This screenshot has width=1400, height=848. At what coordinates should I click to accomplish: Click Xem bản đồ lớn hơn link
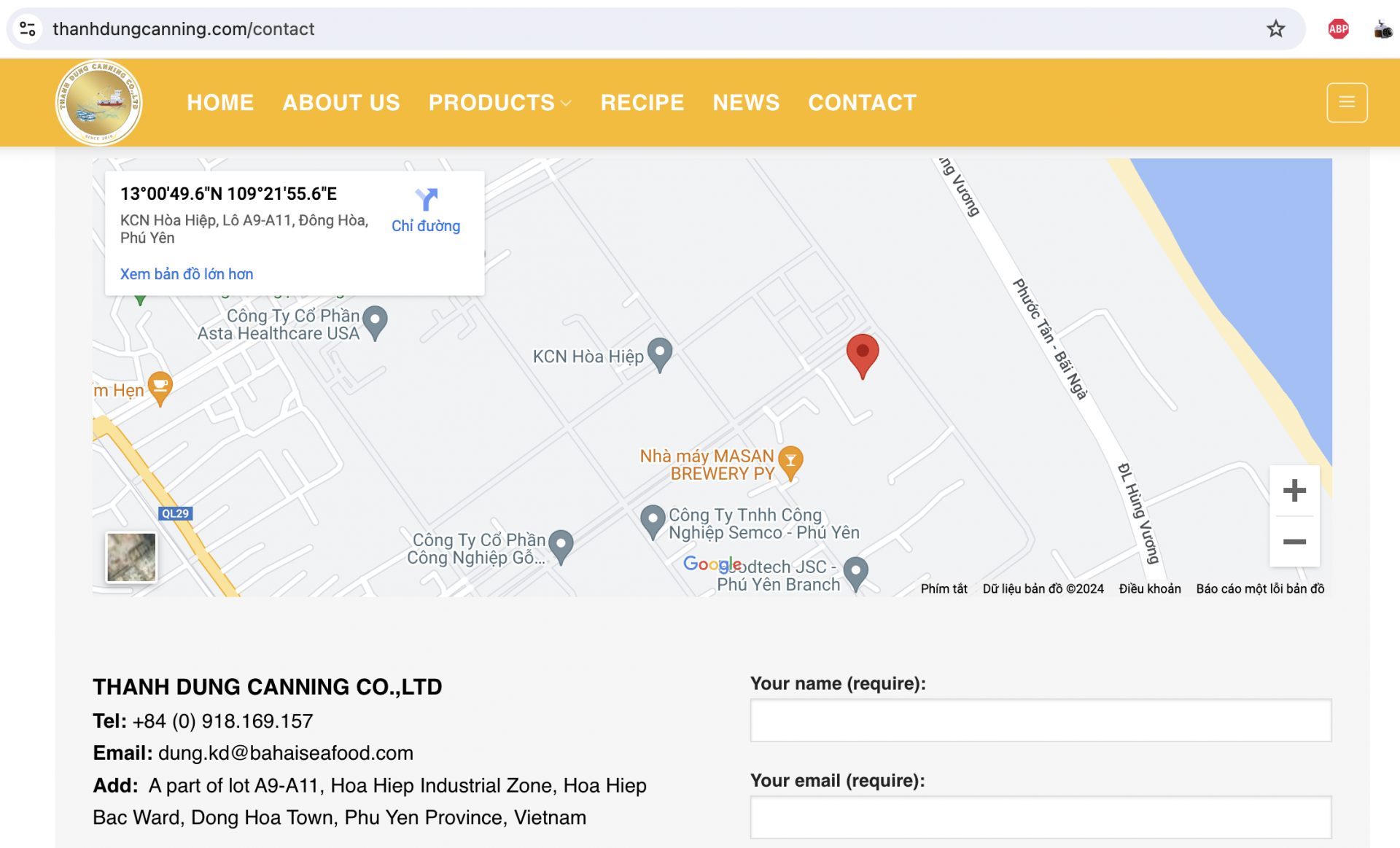tap(187, 274)
